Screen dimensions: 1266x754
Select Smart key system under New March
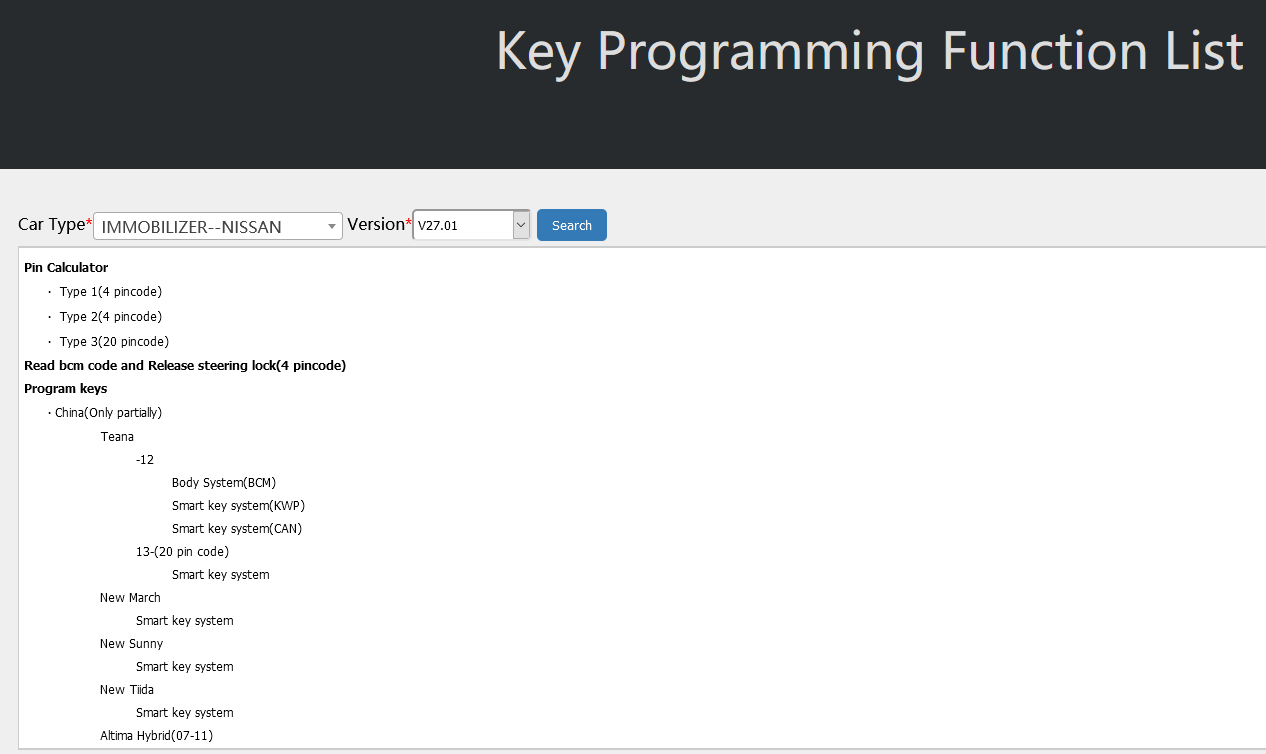pyautogui.click(x=185, y=620)
